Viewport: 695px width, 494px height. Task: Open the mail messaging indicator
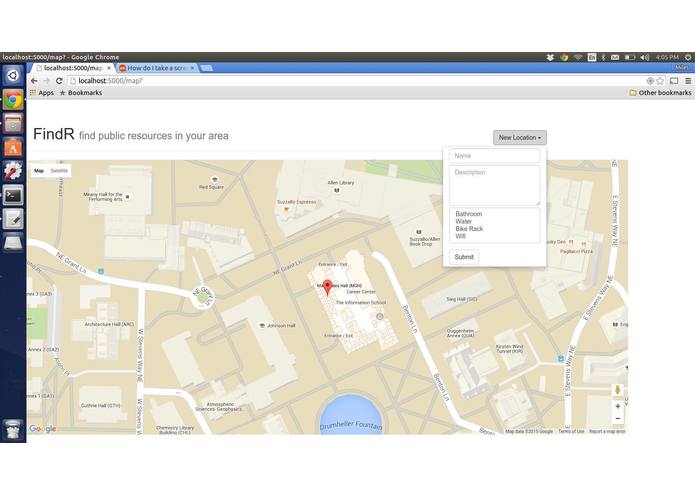615,57
